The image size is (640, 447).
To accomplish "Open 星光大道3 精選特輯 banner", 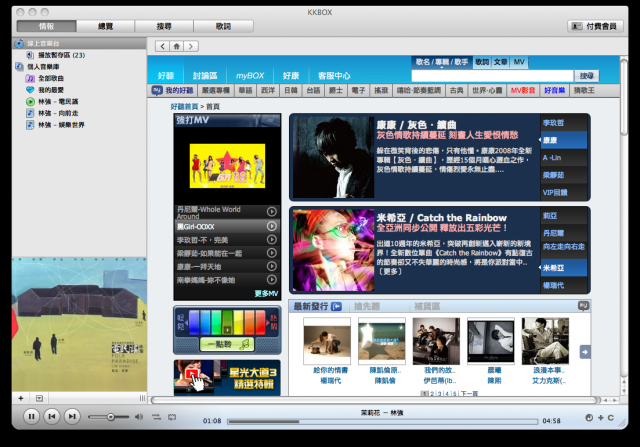I will click(x=227, y=378).
